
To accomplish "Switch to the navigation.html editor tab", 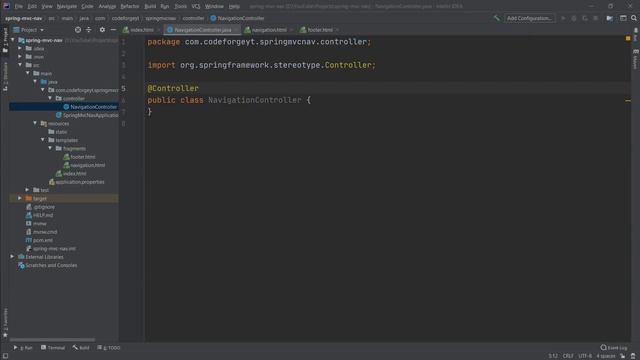I will click(269, 30).
